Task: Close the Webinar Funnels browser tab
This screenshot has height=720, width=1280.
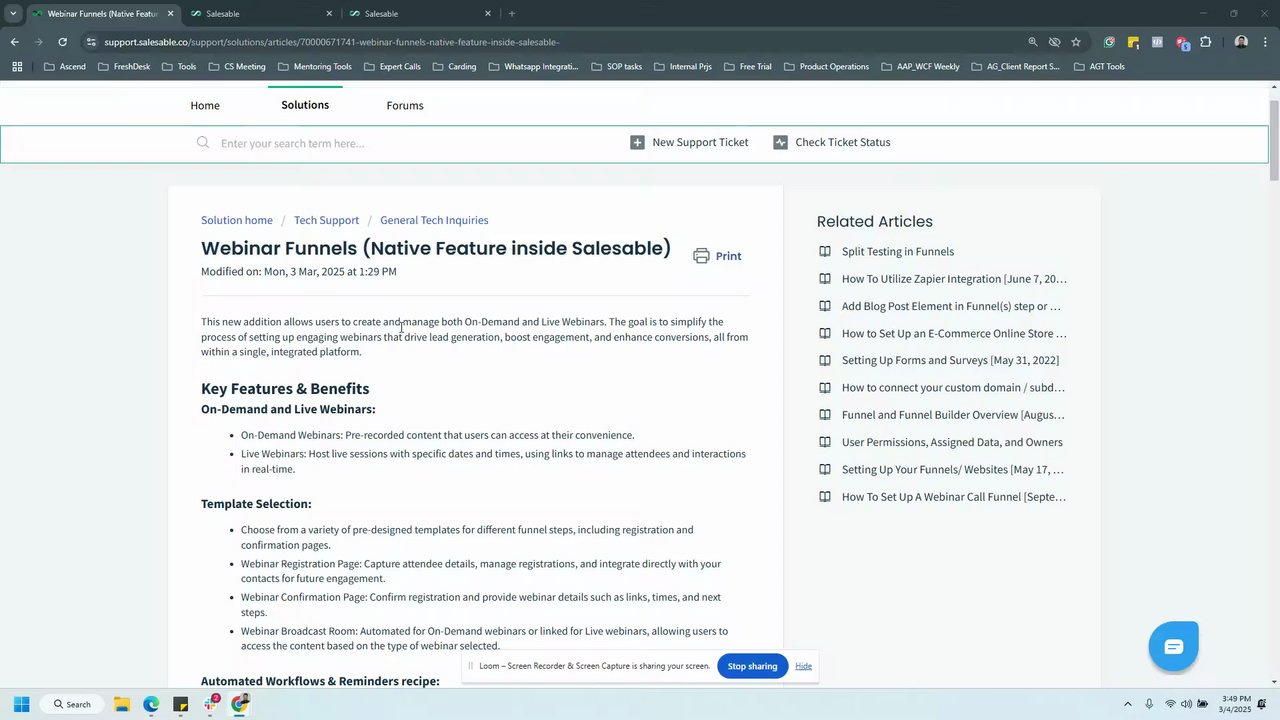Action: click(x=171, y=14)
